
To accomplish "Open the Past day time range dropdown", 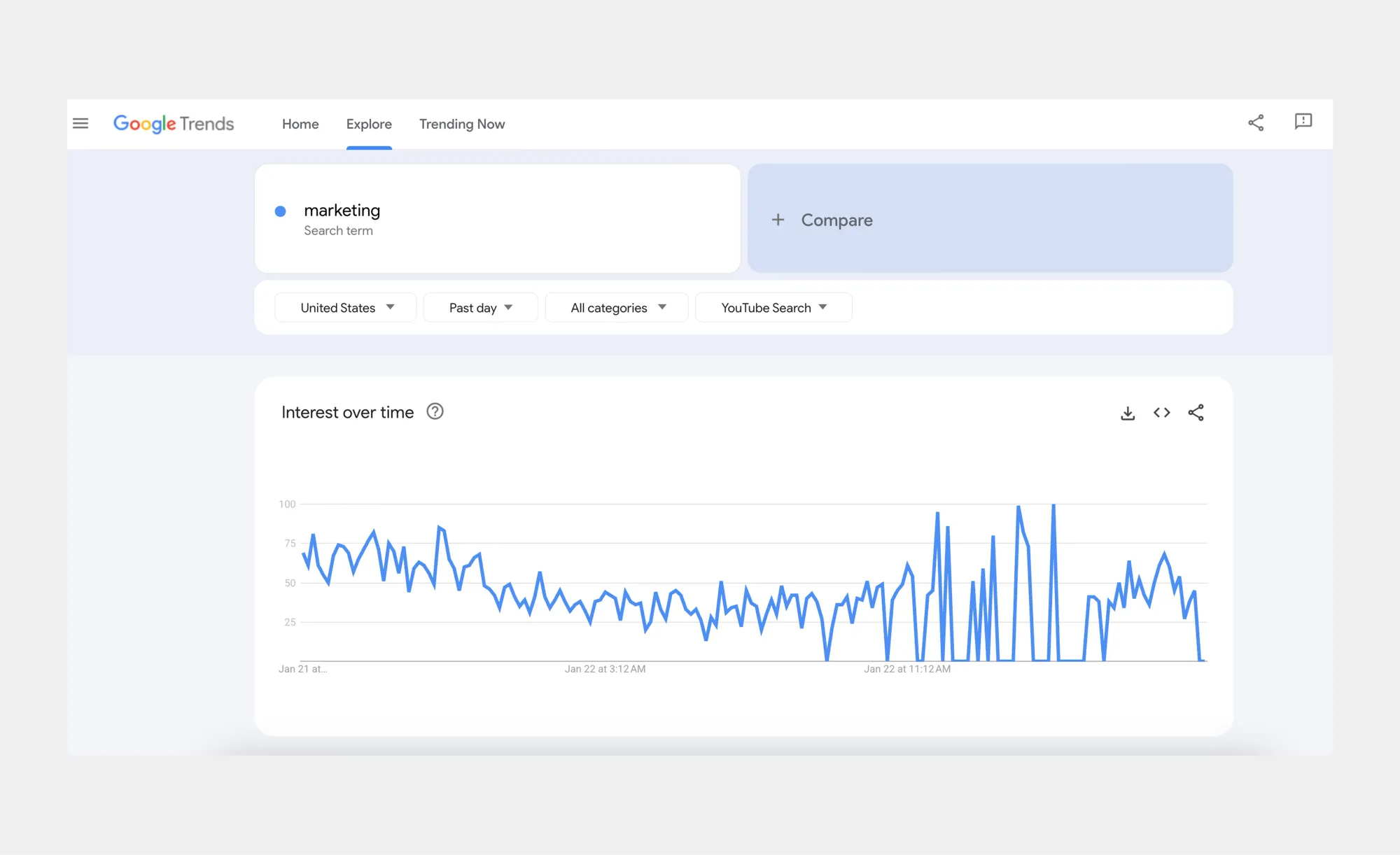I will point(480,308).
